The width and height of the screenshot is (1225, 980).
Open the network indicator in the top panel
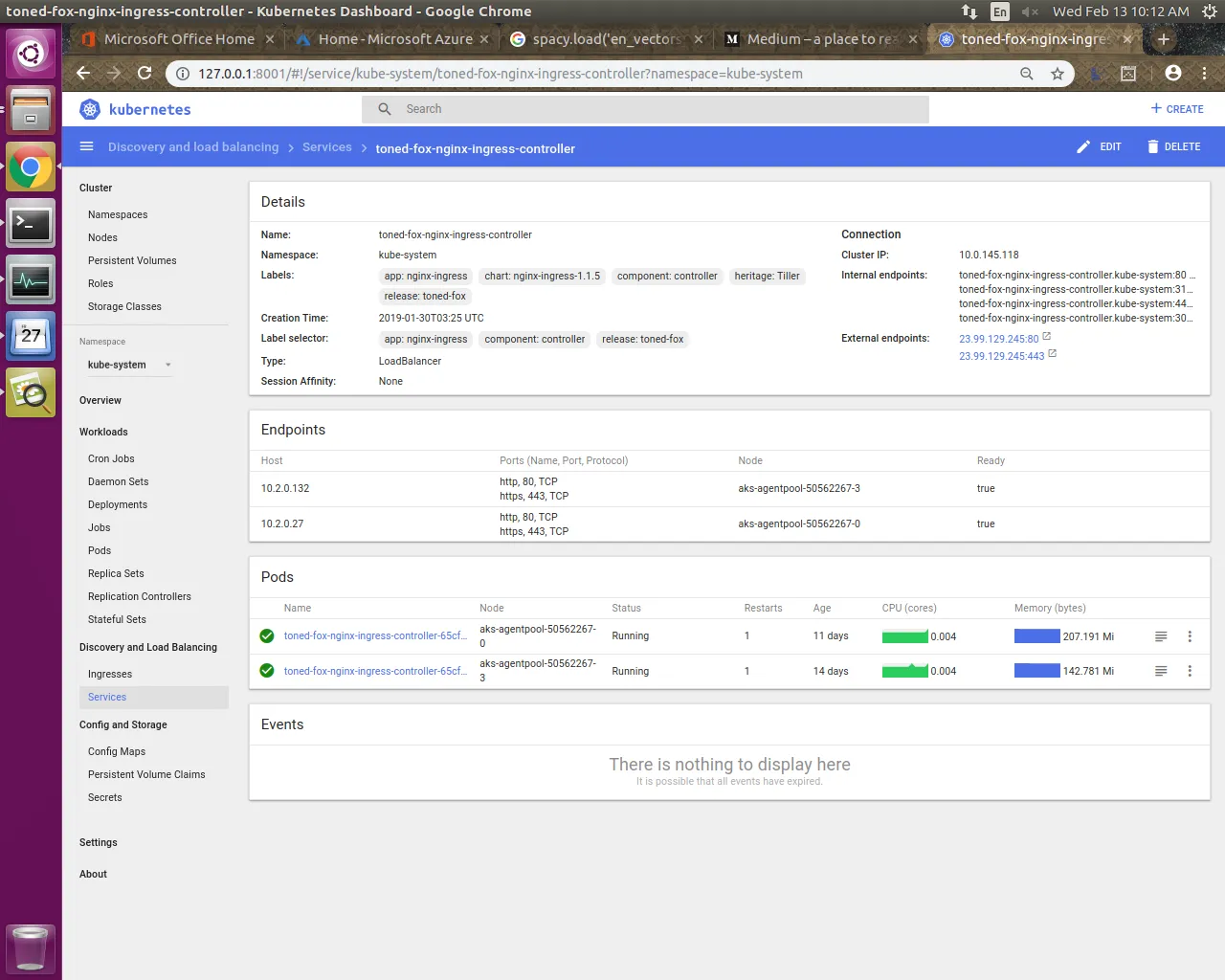969,11
